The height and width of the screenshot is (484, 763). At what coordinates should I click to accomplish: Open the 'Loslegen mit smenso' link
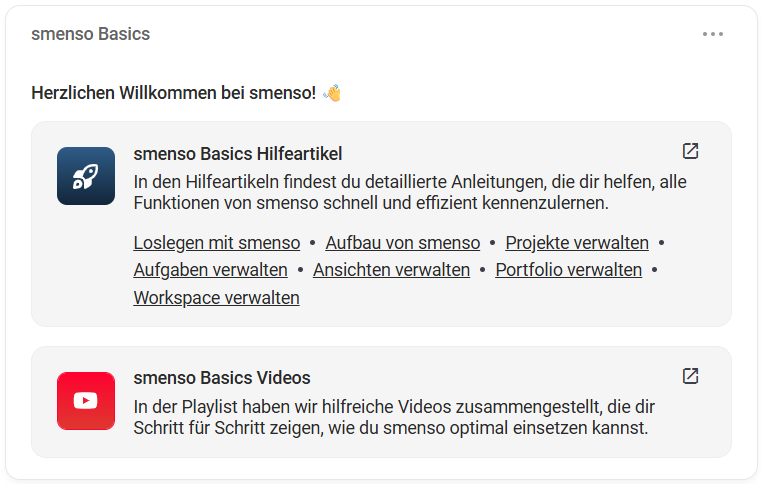(216, 243)
